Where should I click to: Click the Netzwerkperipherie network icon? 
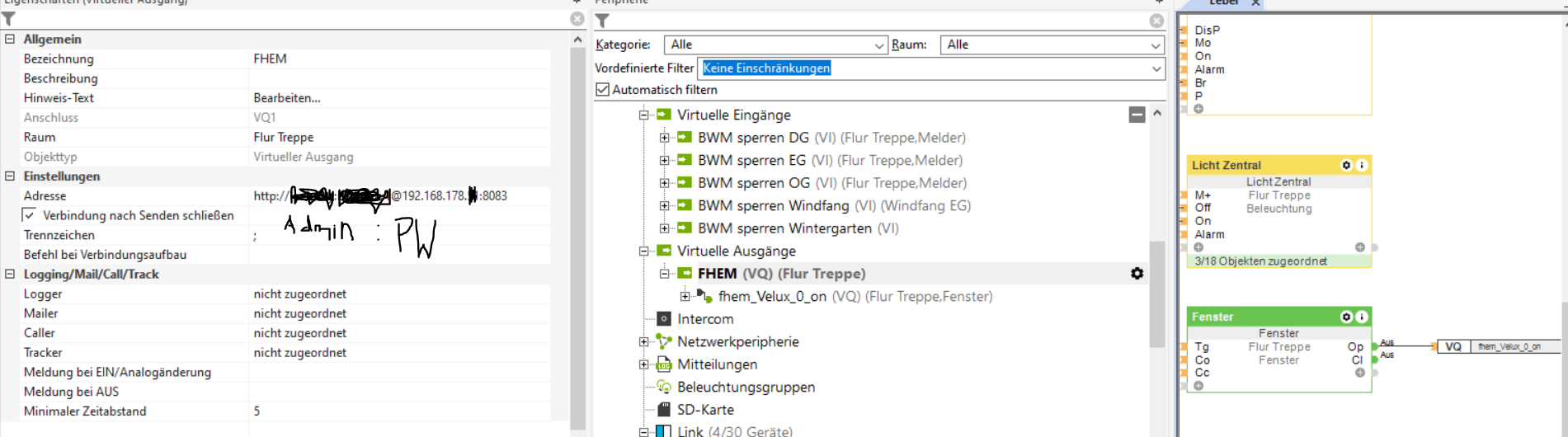pos(664,341)
